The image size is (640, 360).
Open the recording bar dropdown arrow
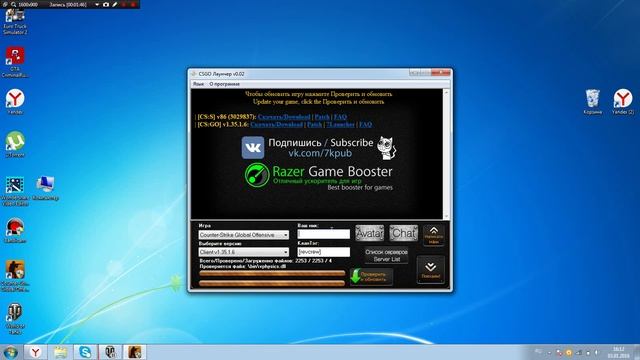[x=97, y=4]
